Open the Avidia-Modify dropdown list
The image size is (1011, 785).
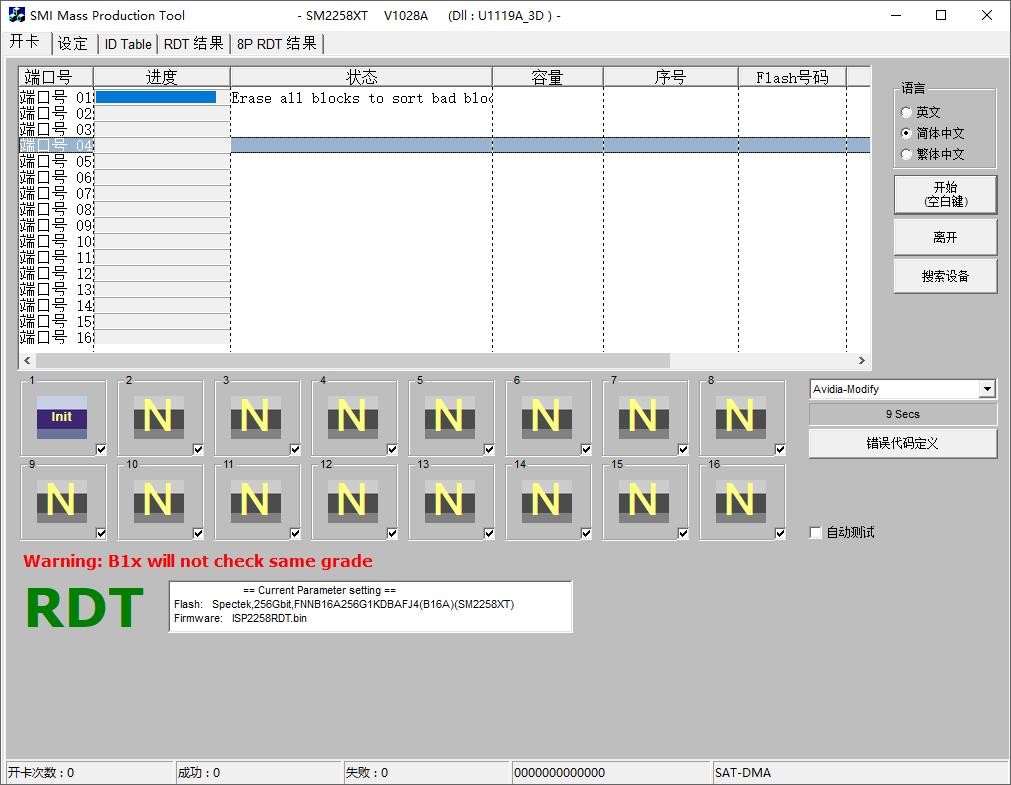click(987, 389)
